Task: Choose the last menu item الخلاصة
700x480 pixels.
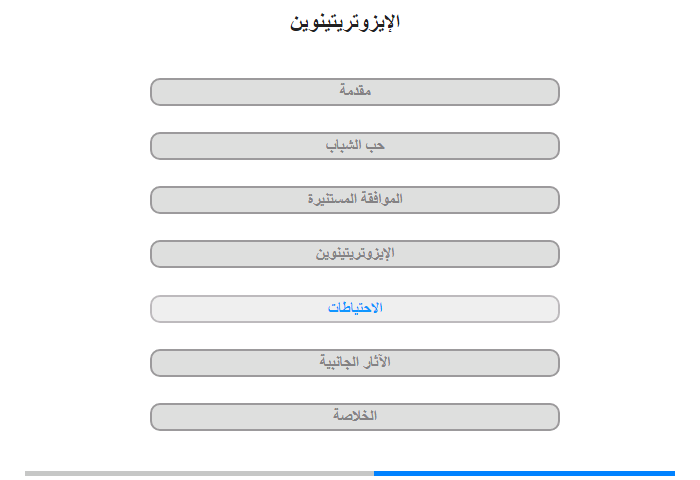Action: (x=355, y=417)
